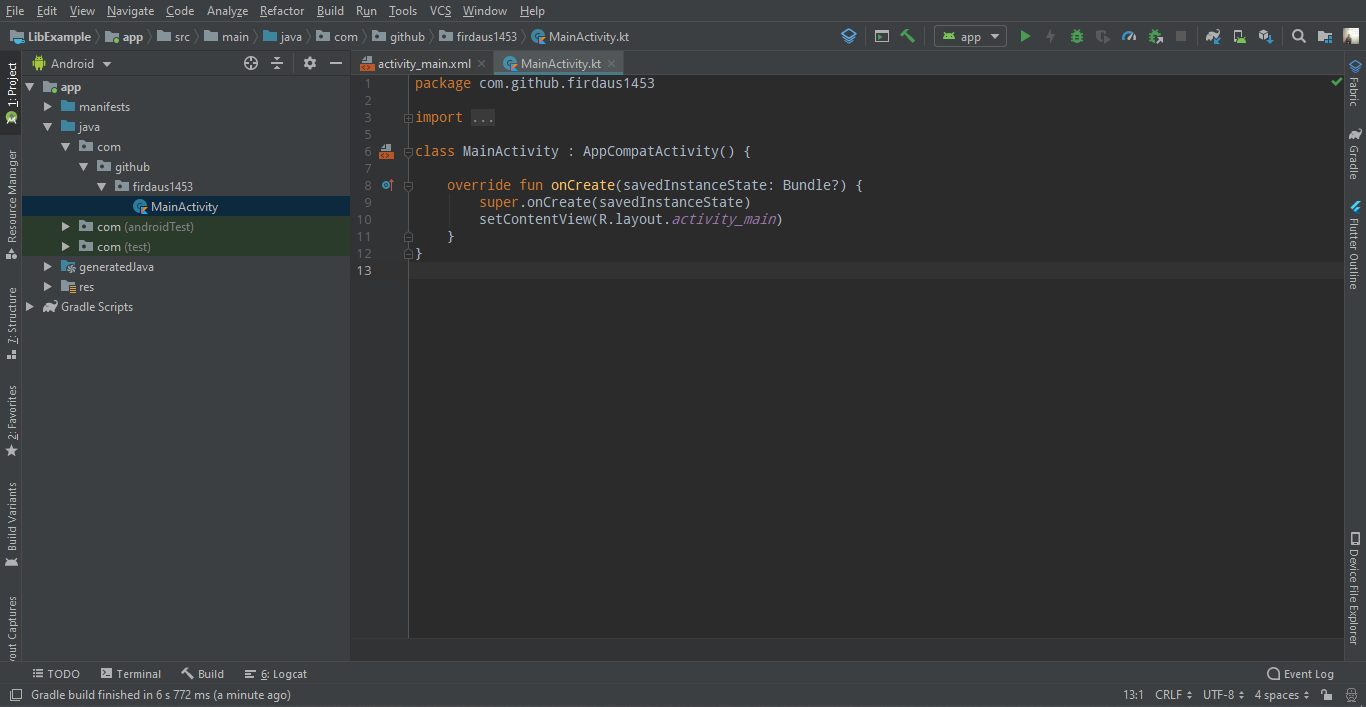
Task: Toggle the Device File Explorer panel
Action: [x=1354, y=589]
